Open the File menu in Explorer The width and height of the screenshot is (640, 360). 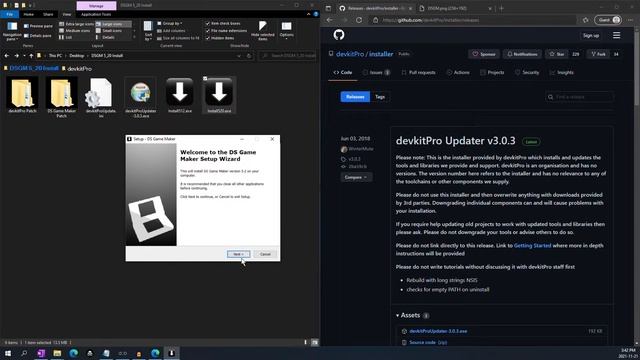click(x=9, y=14)
